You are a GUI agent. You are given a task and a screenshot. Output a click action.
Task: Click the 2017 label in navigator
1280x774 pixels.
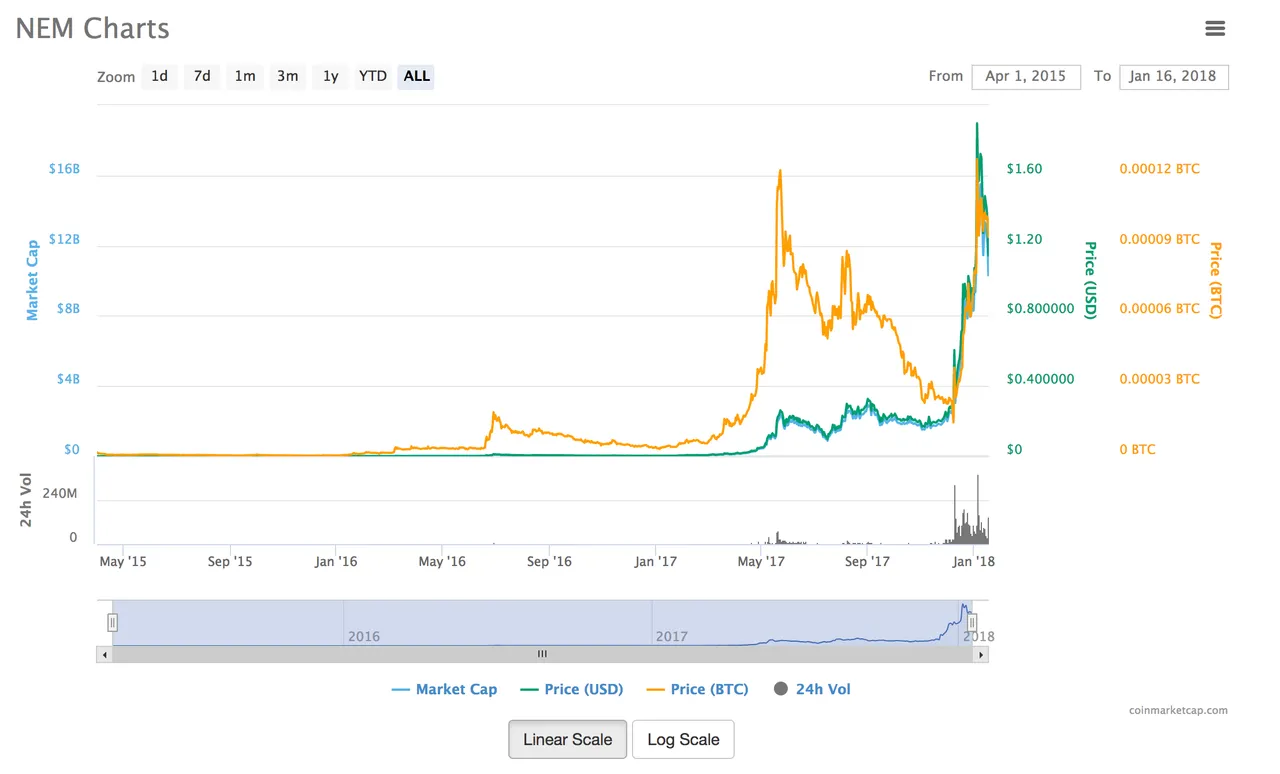[x=671, y=636]
